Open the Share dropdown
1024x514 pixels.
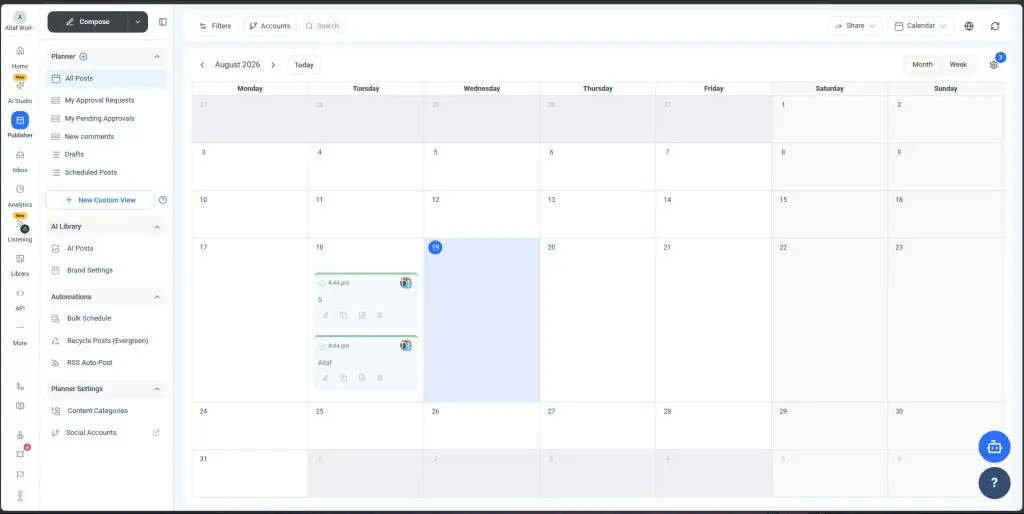(x=855, y=26)
